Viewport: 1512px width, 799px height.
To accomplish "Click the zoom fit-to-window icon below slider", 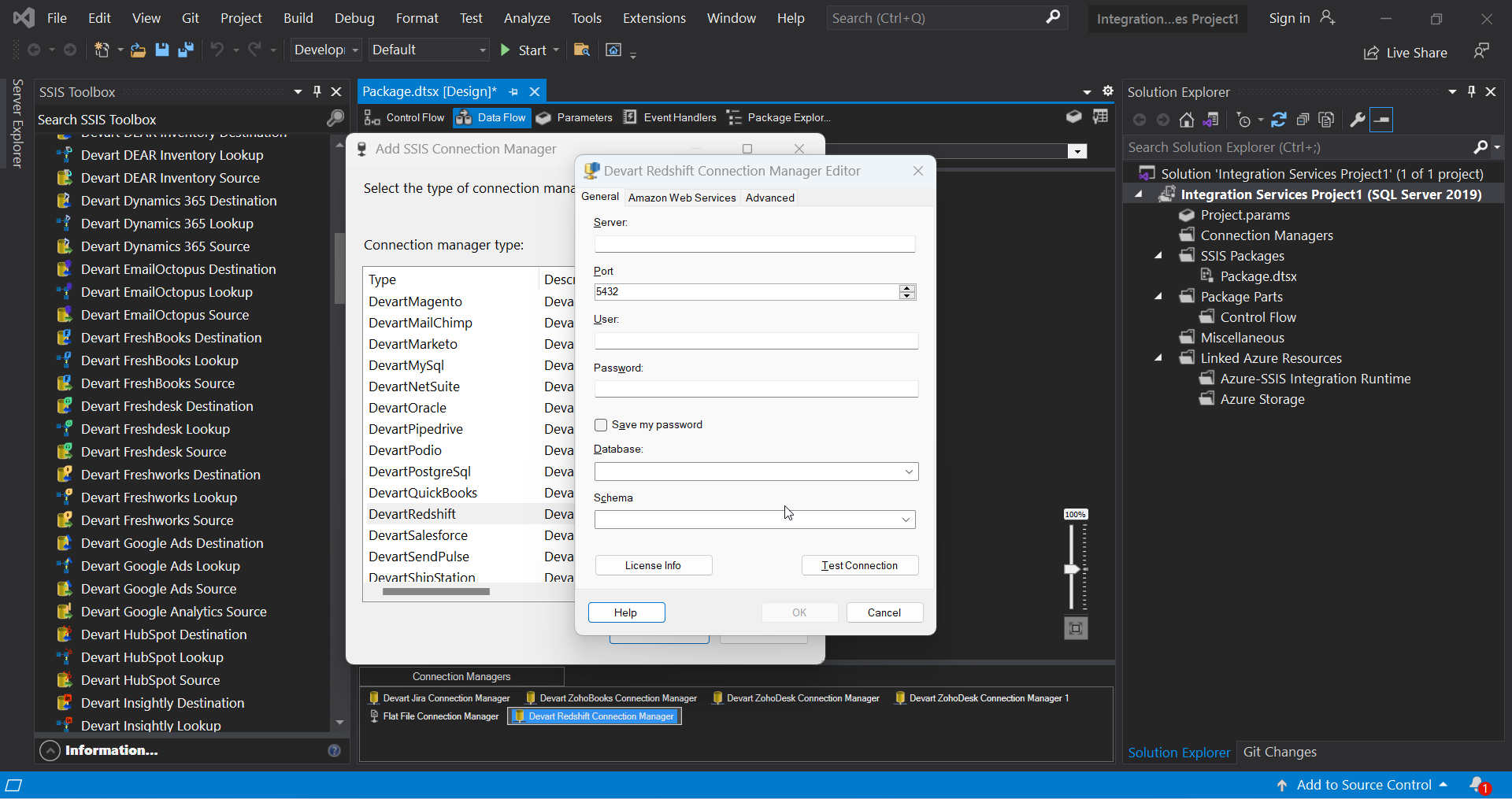I will 1076,628.
